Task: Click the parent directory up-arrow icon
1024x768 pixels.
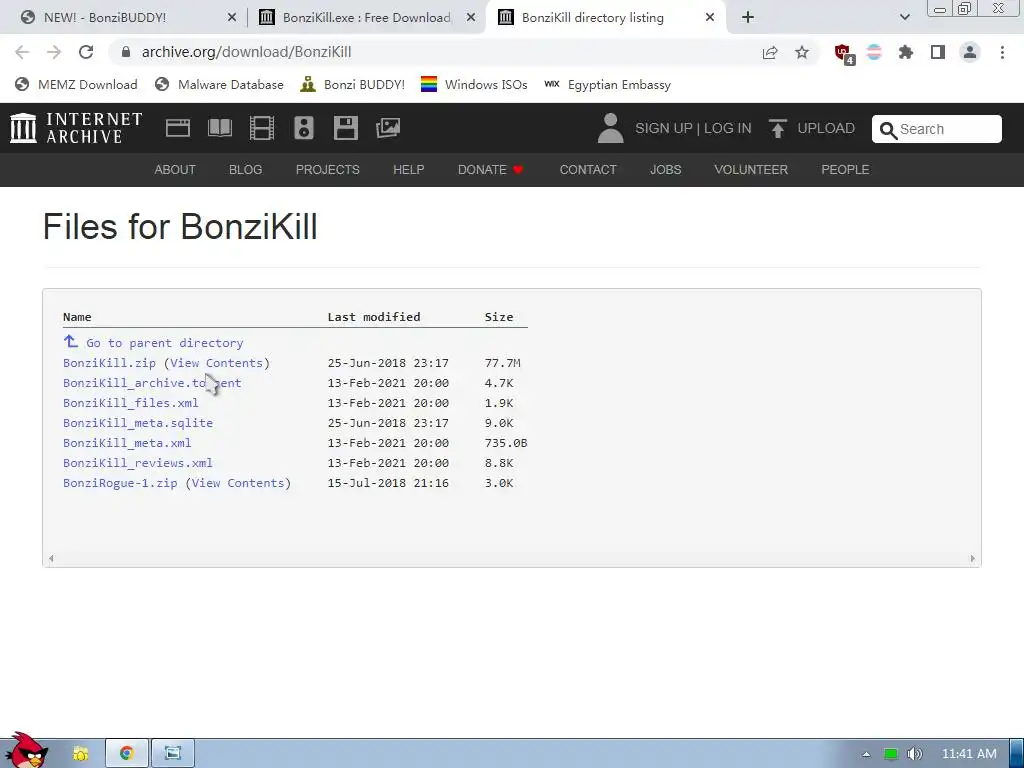Action: coord(71,342)
